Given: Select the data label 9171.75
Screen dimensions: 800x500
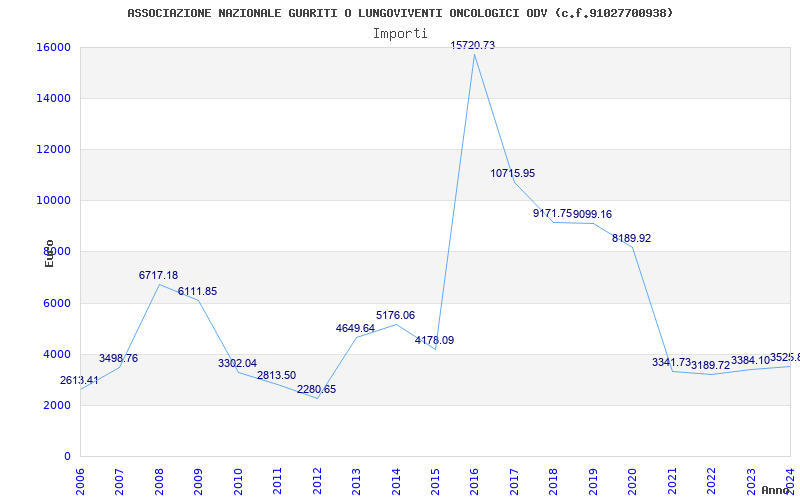Looking at the screenshot, I should click(552, 213).
